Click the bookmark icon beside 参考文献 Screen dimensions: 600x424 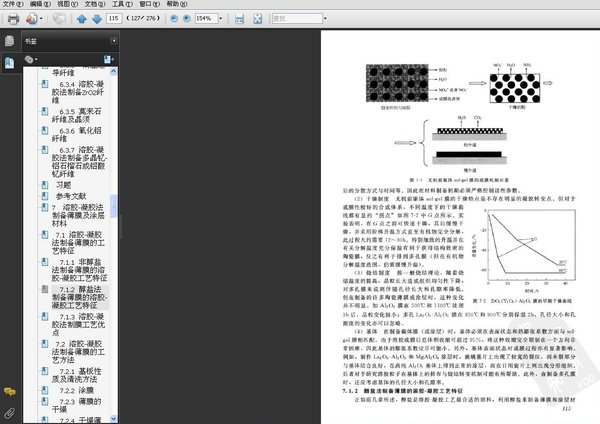point(45,196)
